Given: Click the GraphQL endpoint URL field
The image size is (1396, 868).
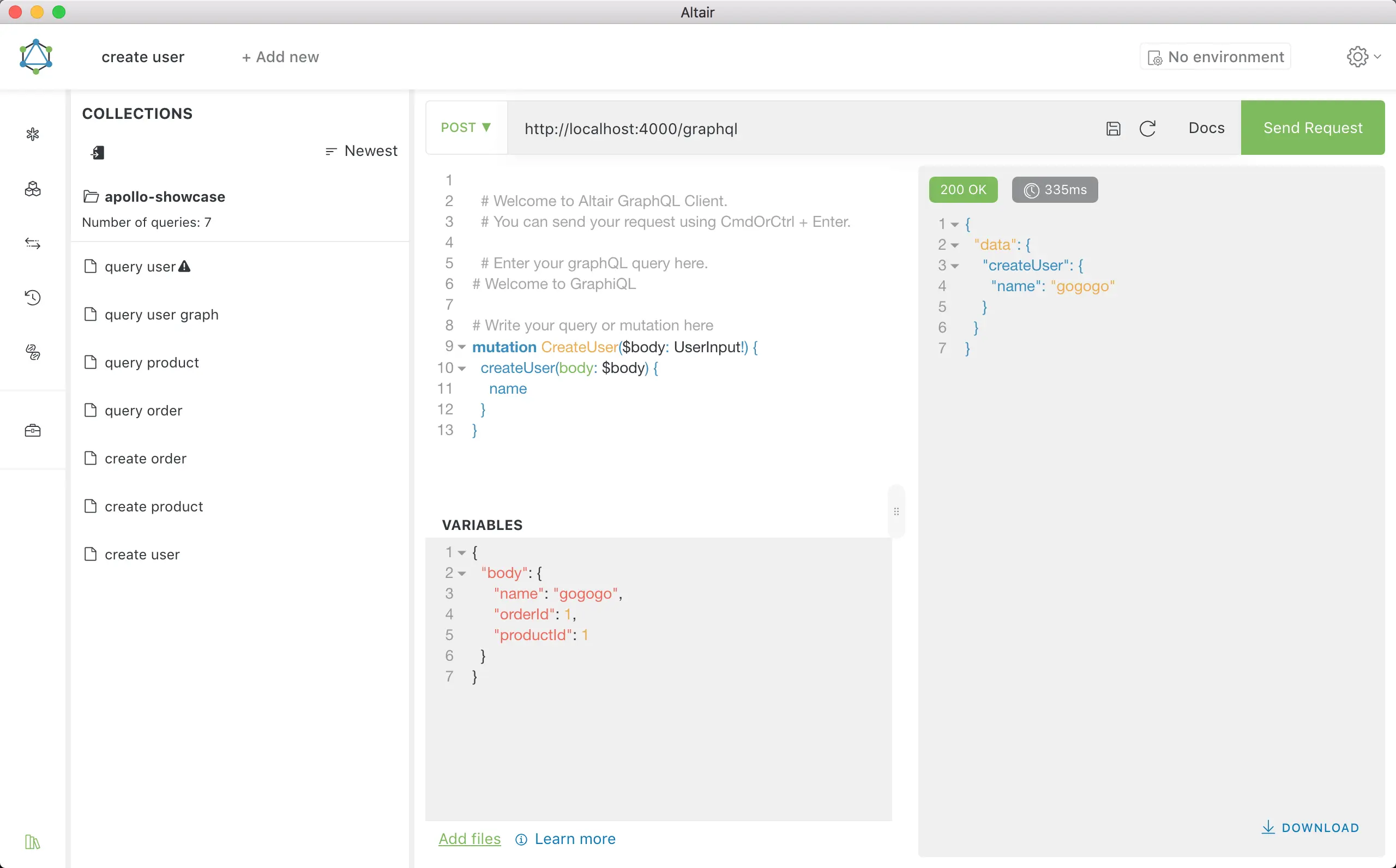Looking at the screenshot, I should point(804,128).
